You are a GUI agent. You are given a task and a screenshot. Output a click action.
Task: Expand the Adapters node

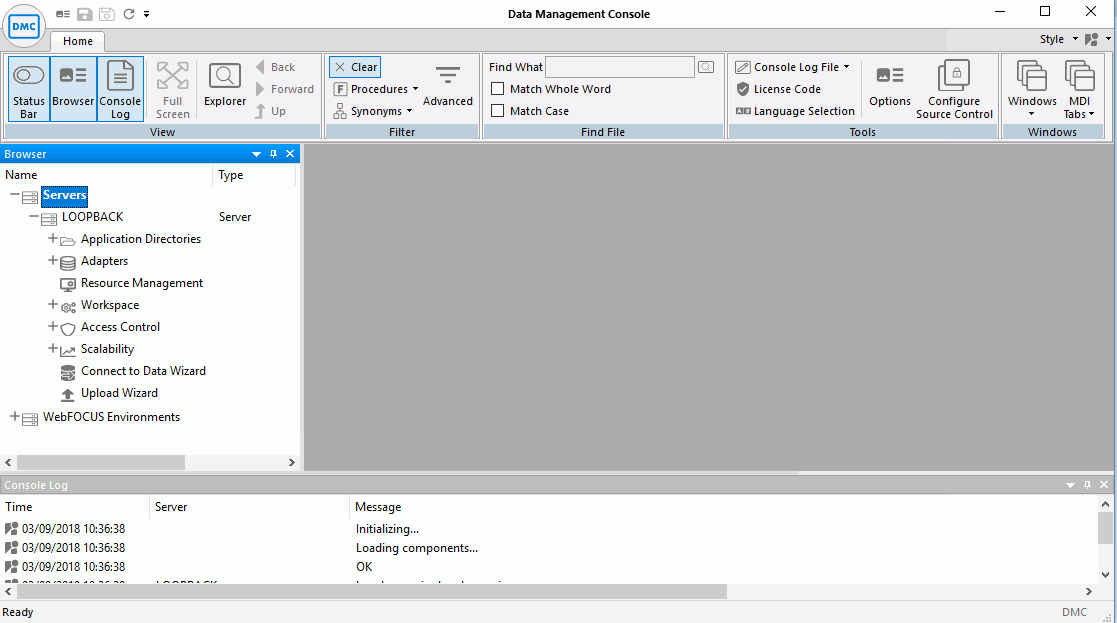coord(52,260)
